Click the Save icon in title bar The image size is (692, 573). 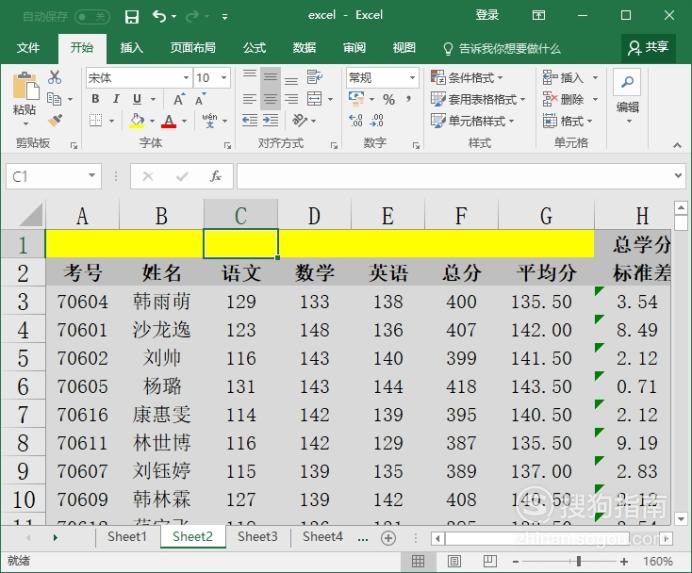coord(132,17)
